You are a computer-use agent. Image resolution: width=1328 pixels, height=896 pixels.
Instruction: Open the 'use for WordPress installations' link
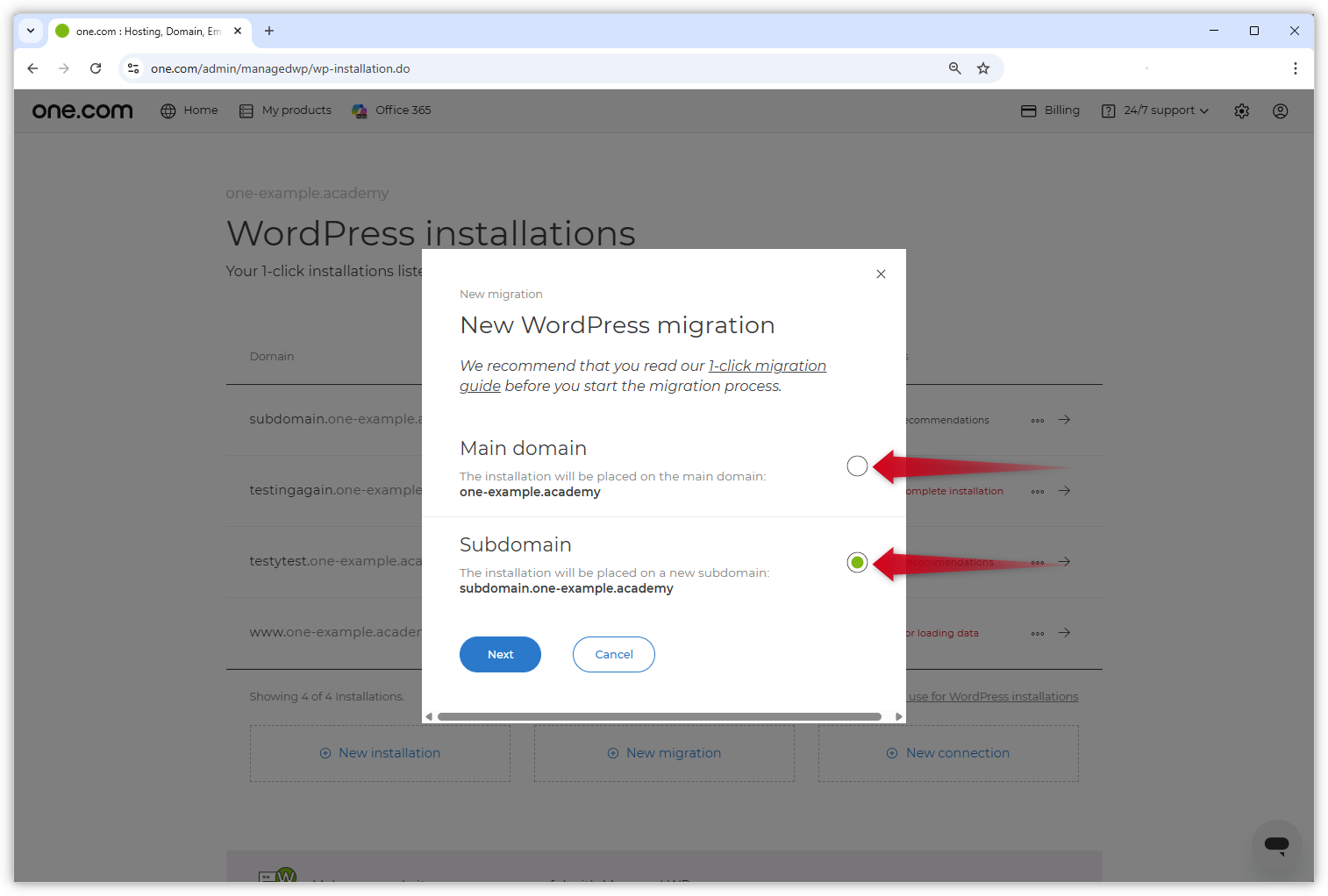(993, 697)
